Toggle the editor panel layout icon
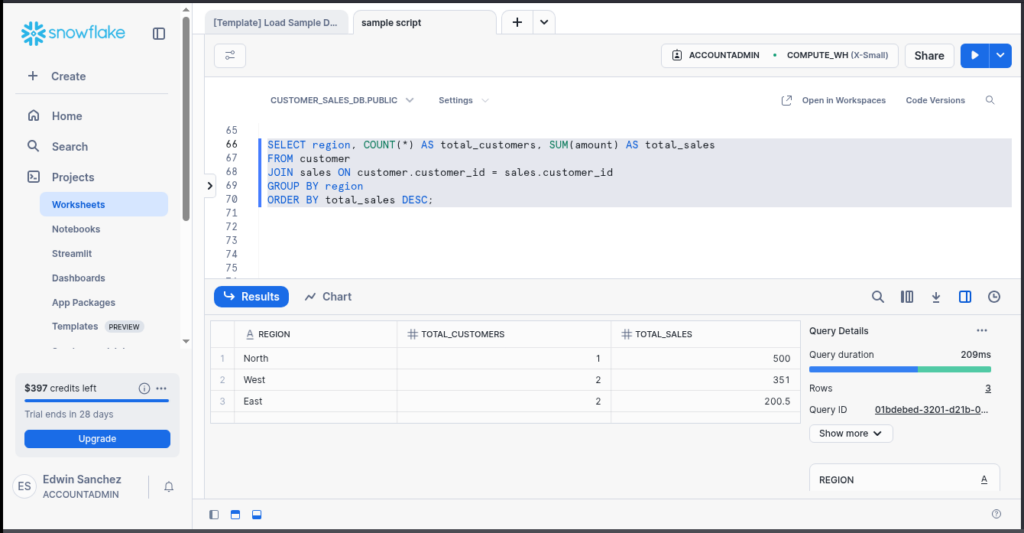Screen dimensions: 1024x533 click(235, 515)
